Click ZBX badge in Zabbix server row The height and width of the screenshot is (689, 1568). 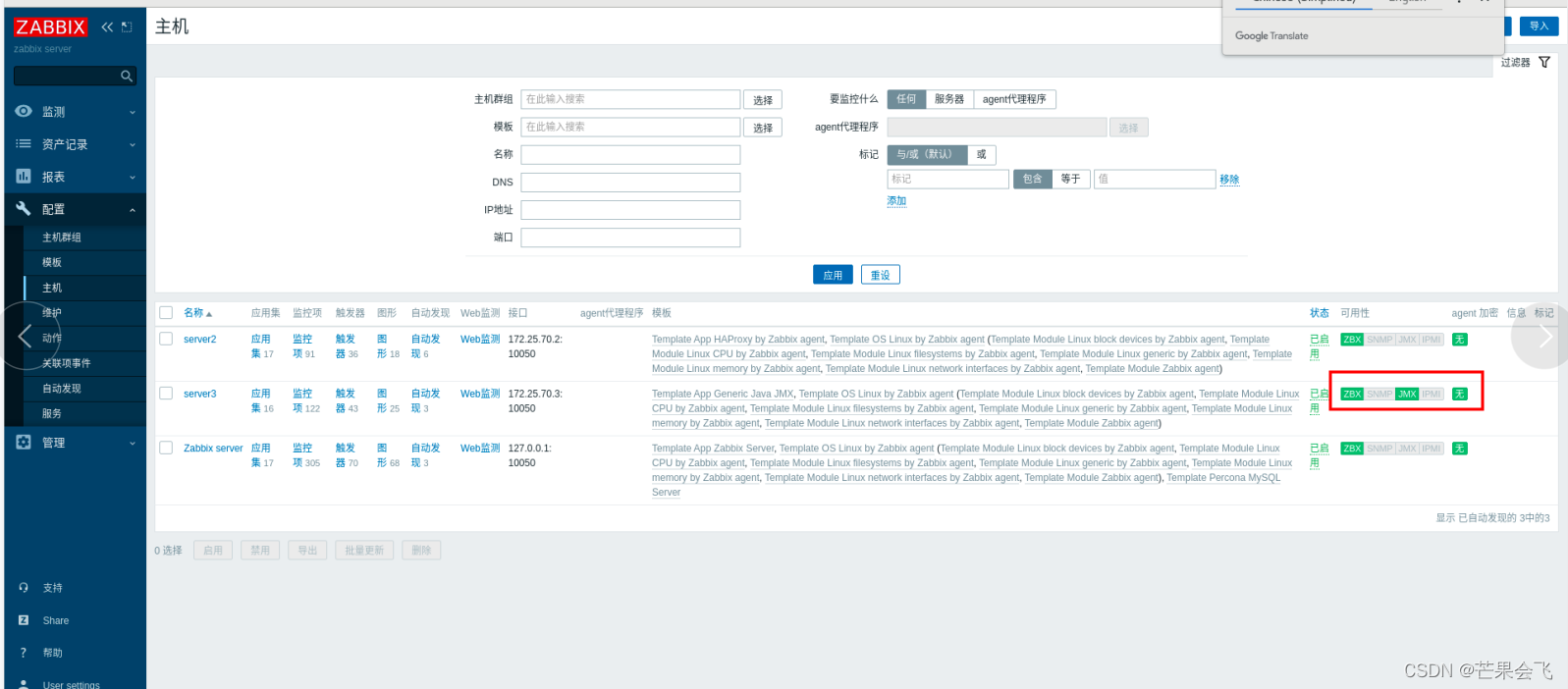(1352, 449)
